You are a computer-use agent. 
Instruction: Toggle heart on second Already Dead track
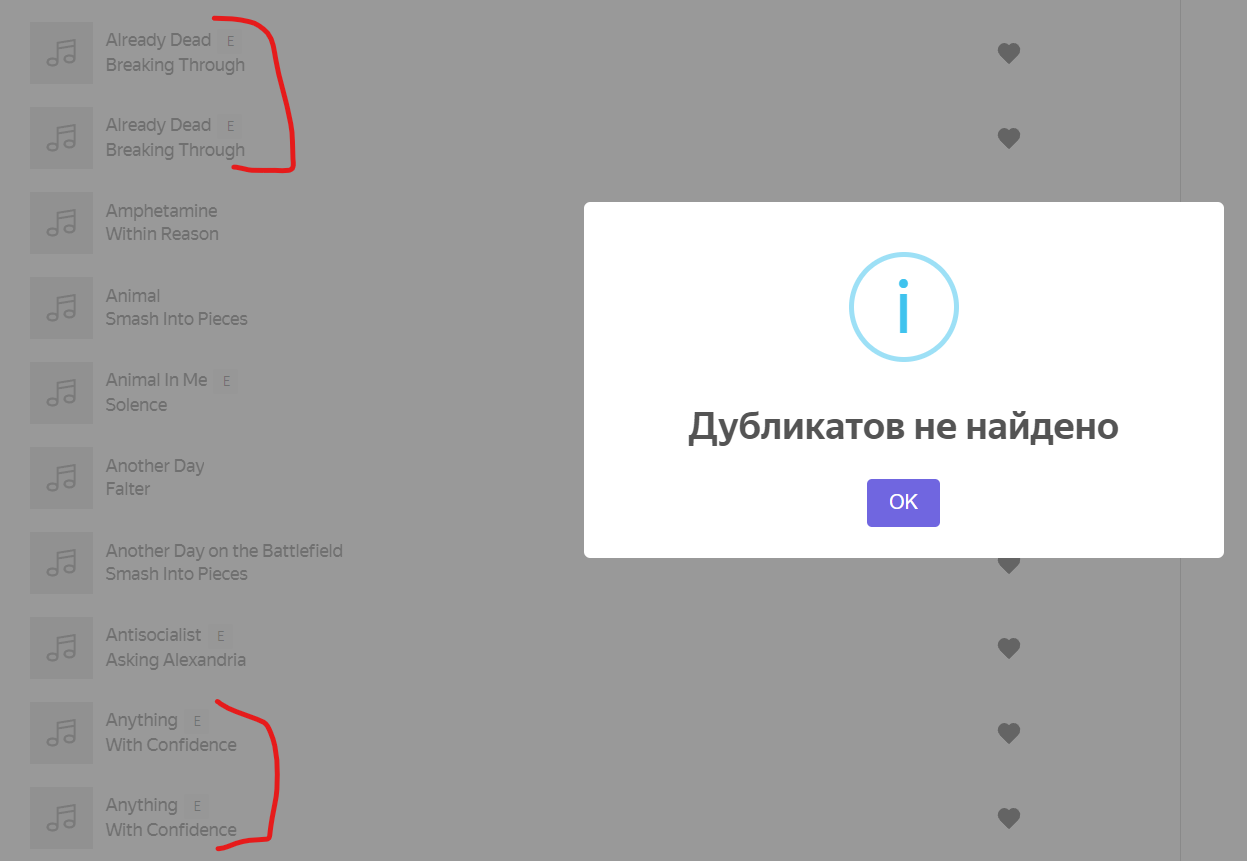pyautogui.click(x=1009, y=138)
